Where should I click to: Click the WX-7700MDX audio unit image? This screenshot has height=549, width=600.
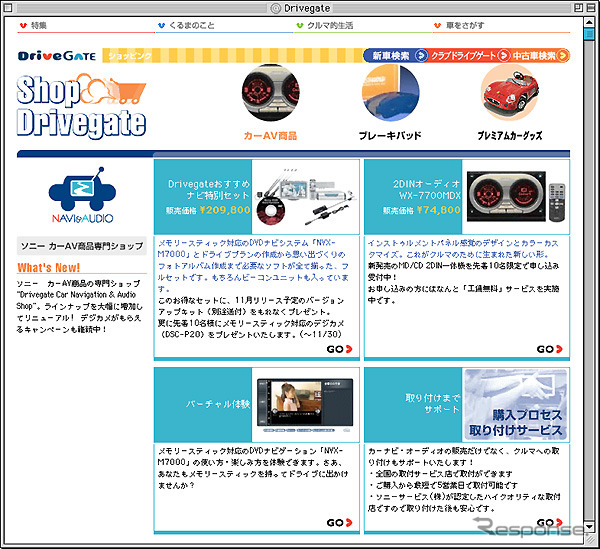(516, 197)
